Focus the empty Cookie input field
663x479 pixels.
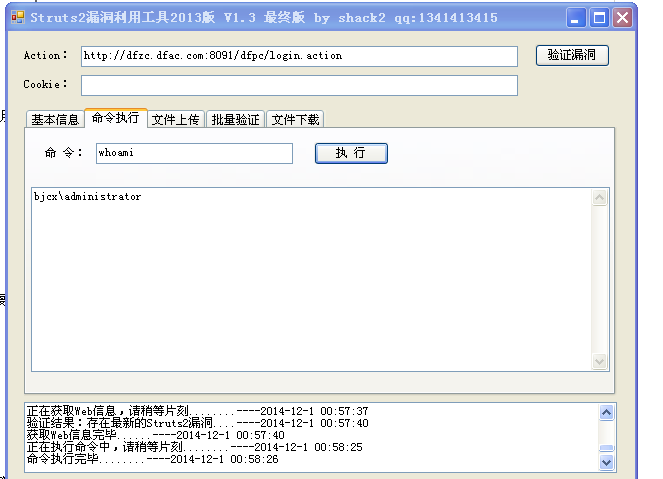299,85
